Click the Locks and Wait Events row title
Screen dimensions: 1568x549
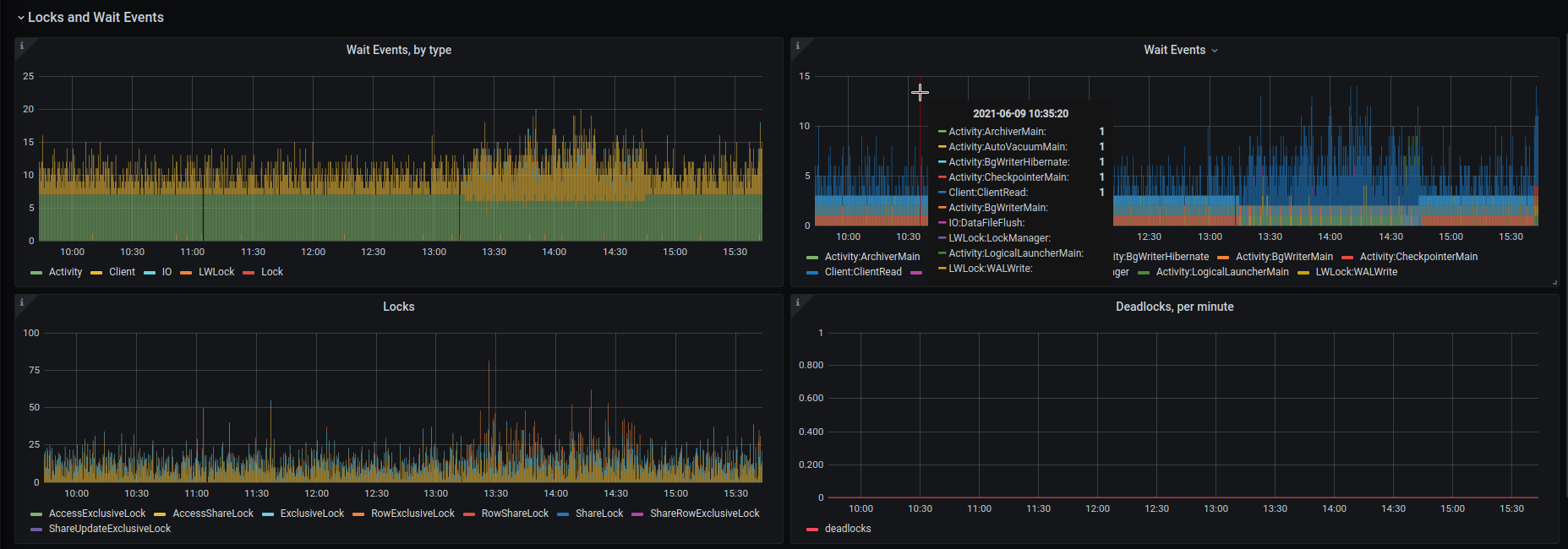click(96, 17)
